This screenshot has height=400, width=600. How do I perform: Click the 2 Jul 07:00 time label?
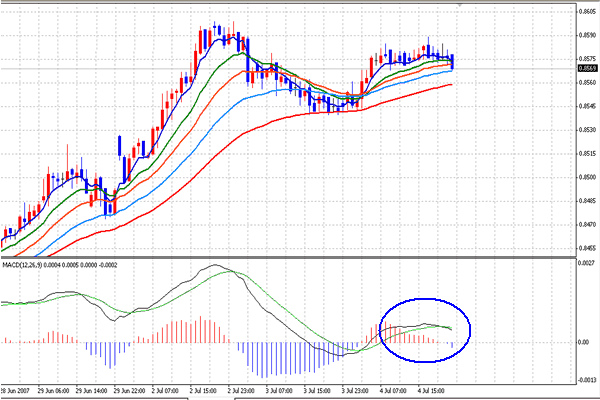click(165, 391)
